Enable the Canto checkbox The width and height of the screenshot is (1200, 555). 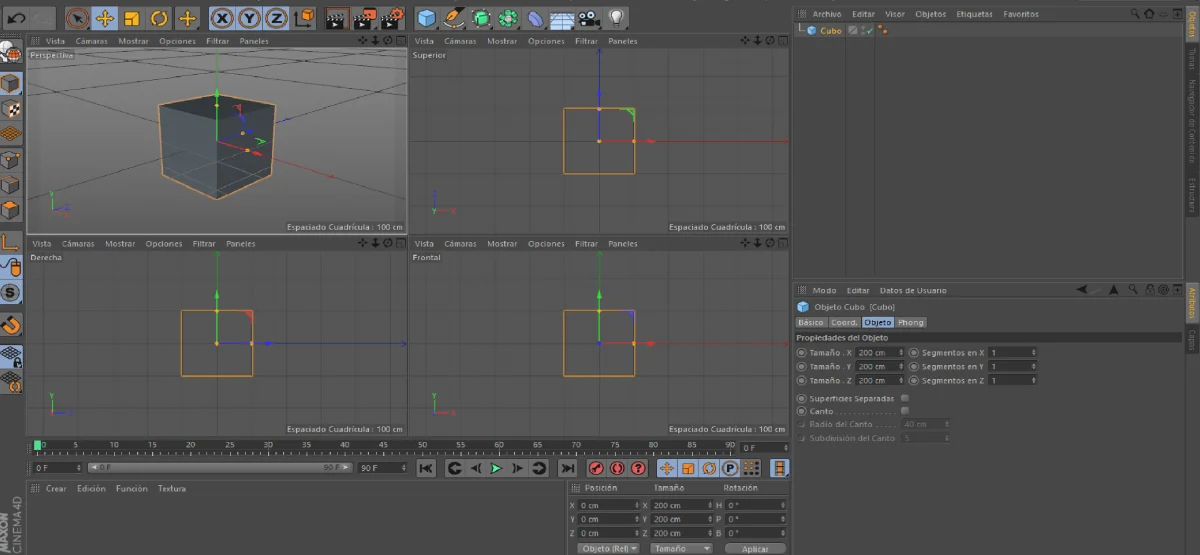[x=905, y=411]
